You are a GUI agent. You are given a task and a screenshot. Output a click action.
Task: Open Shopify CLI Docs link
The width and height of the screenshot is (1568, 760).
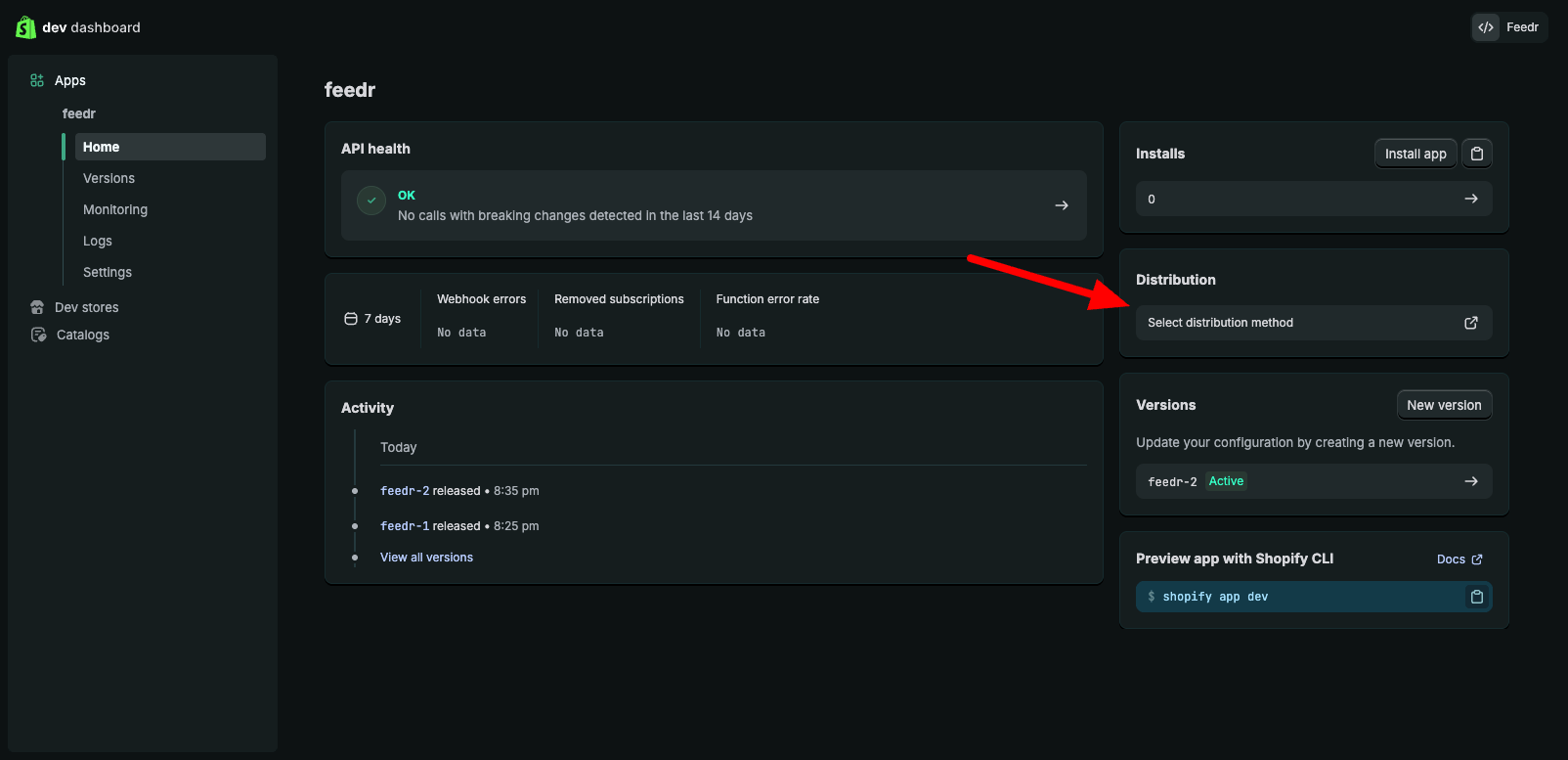point(1459,559)
